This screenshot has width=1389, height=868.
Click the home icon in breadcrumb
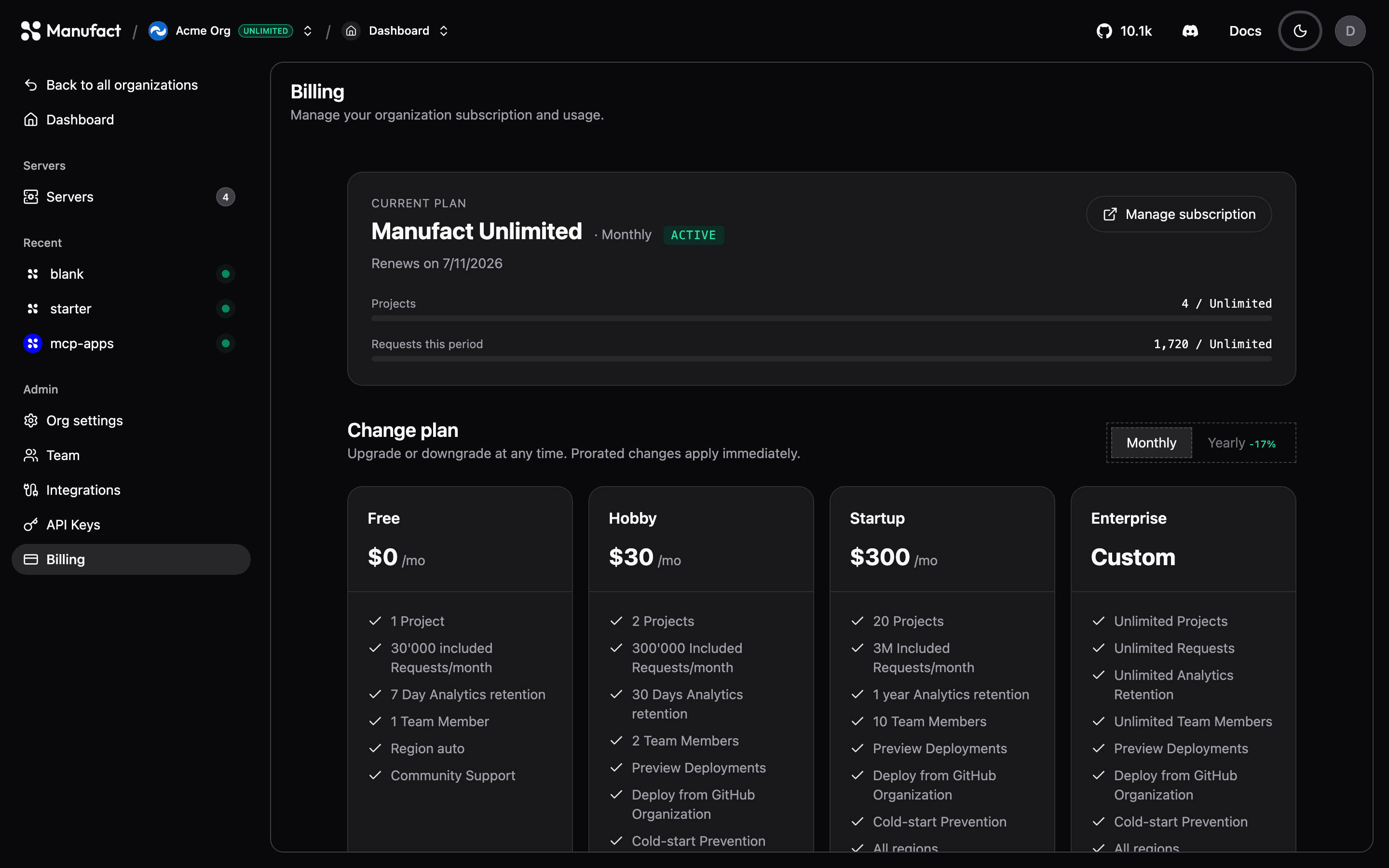click(x=351, y=31)
